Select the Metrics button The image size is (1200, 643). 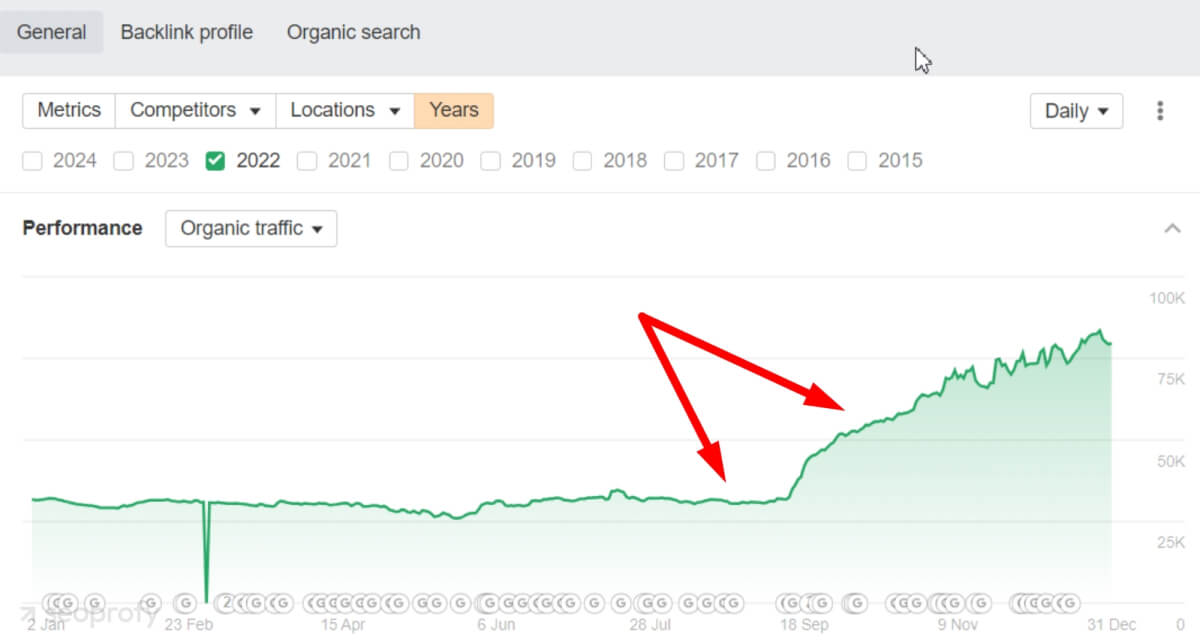(x=69, y=110)
